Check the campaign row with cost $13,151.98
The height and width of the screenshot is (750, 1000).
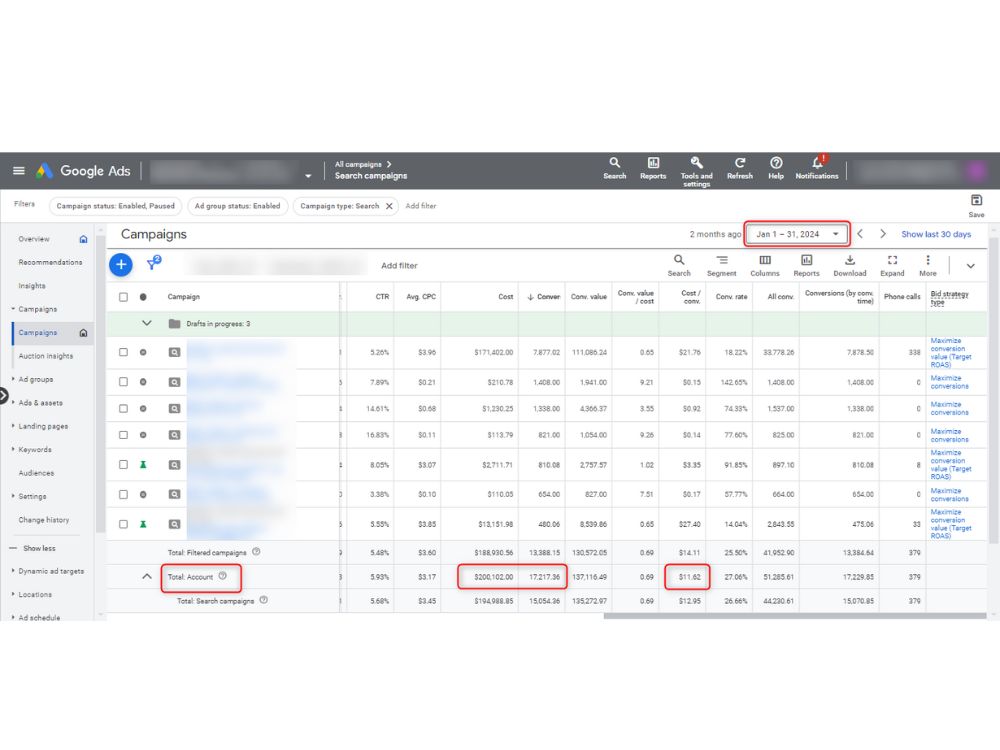point(124,524)
